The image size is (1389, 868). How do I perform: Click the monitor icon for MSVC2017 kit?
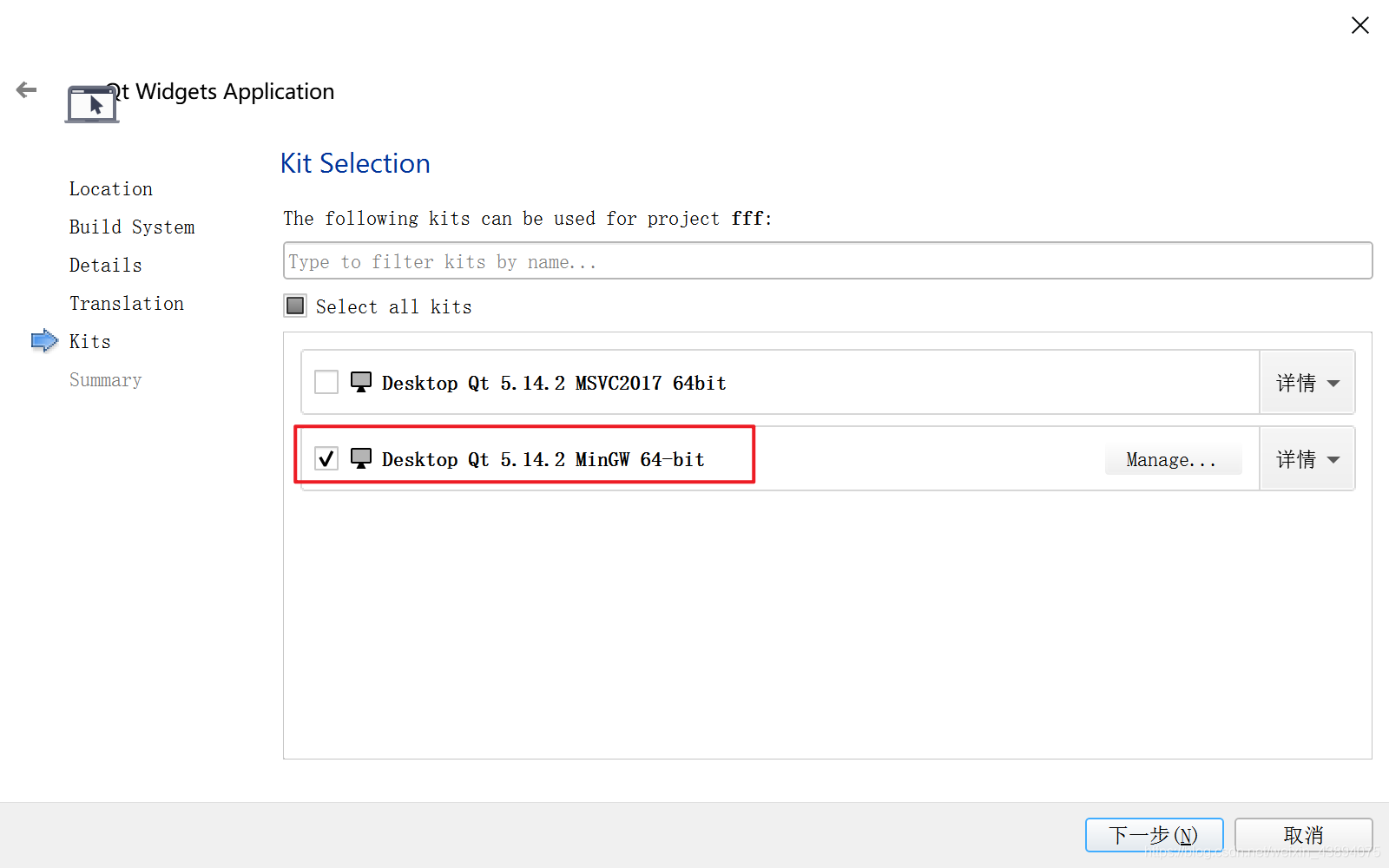[x=361, y=382]
